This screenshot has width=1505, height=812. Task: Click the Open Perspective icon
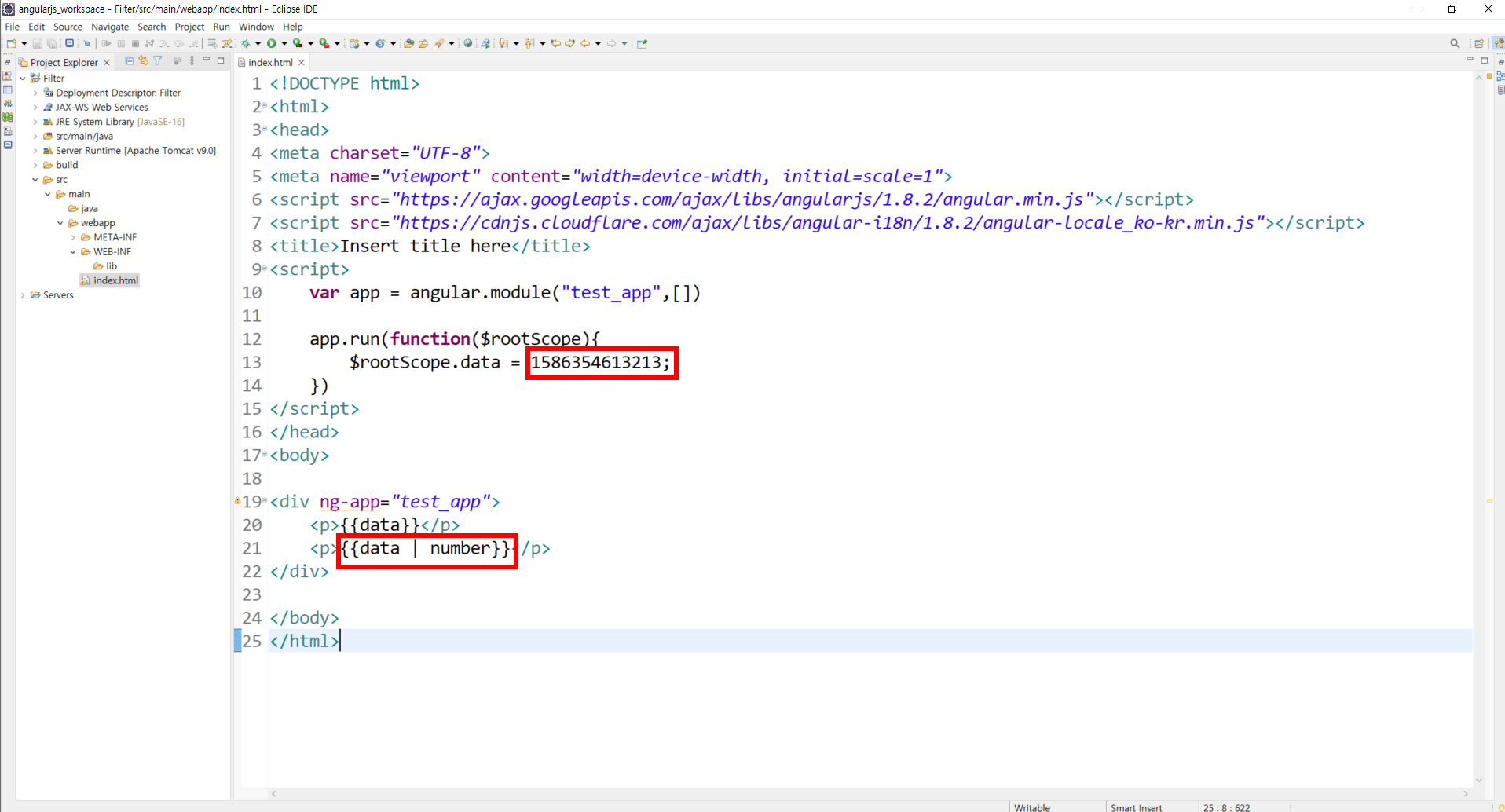(x=1479, y=43)
